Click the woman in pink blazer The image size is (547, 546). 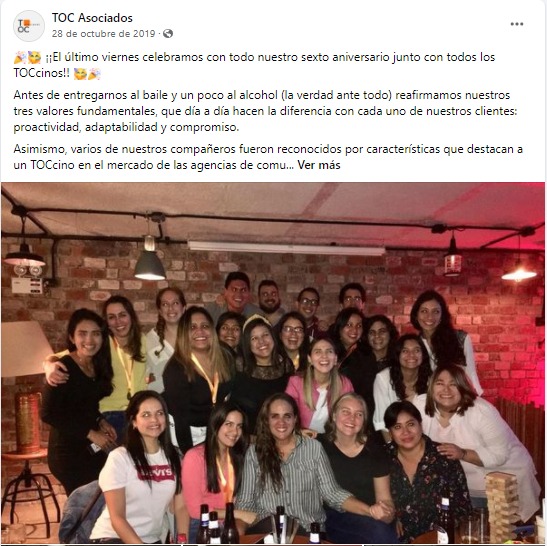318,386
